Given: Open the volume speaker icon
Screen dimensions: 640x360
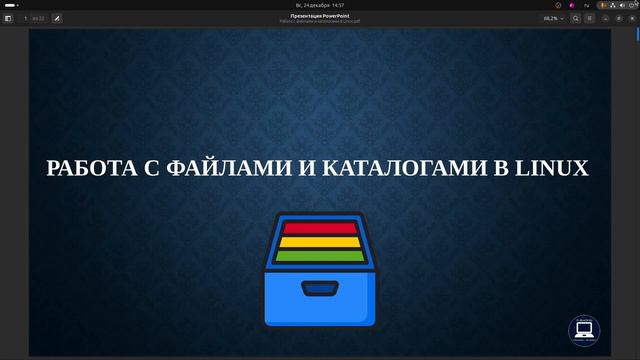Looking at the screenshot, I should [622, 5].
